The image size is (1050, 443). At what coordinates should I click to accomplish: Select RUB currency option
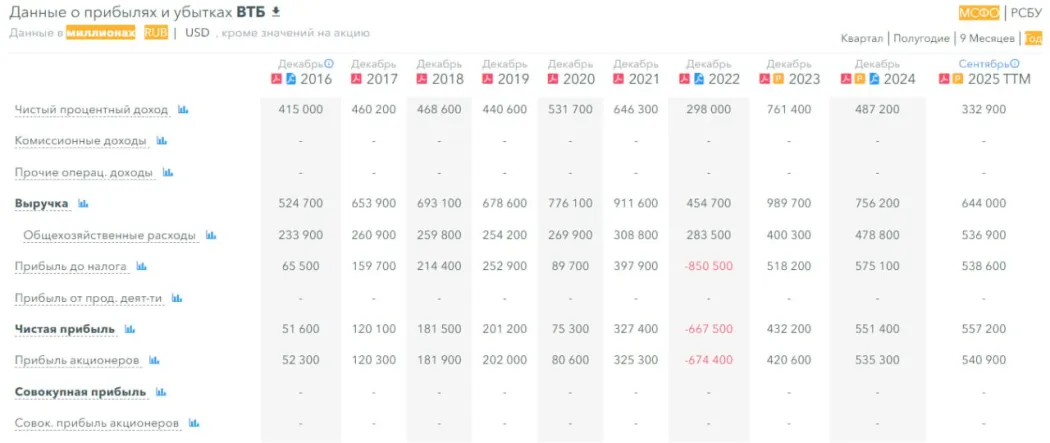155,32
